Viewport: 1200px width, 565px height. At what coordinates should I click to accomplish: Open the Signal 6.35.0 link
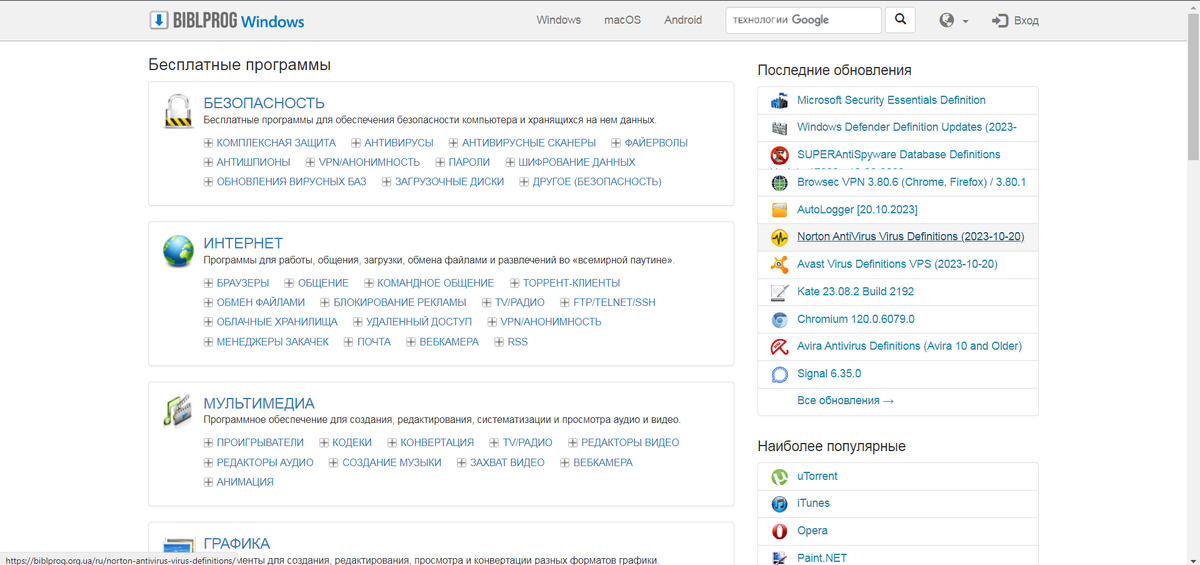[x=829, y=373]
